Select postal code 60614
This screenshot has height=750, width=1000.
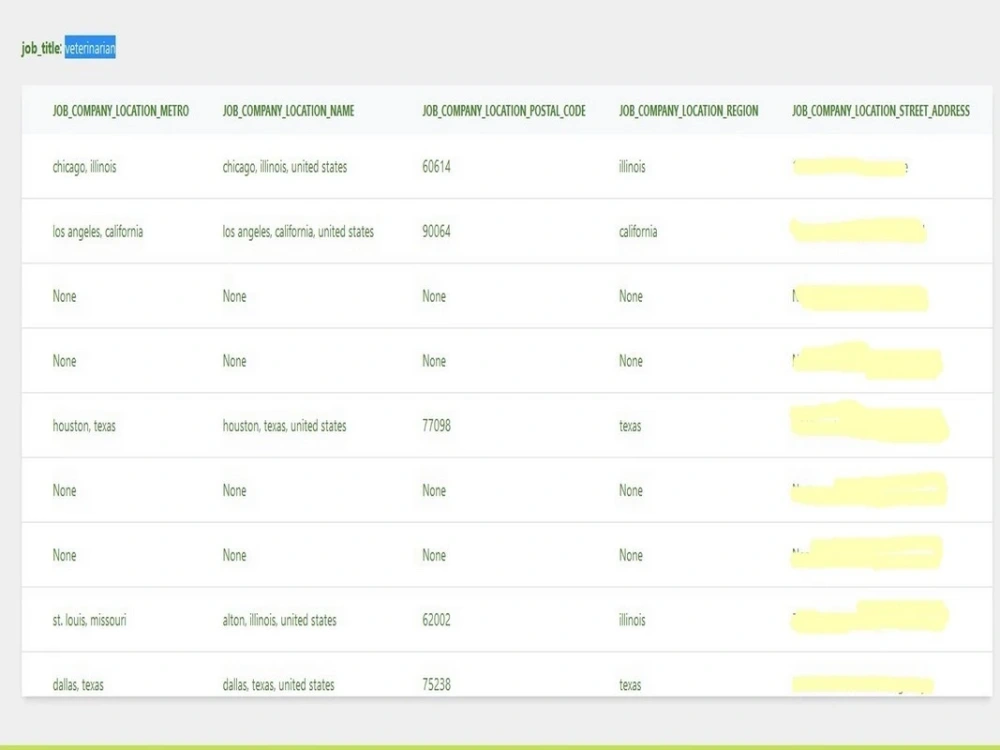tap(436, 166)
